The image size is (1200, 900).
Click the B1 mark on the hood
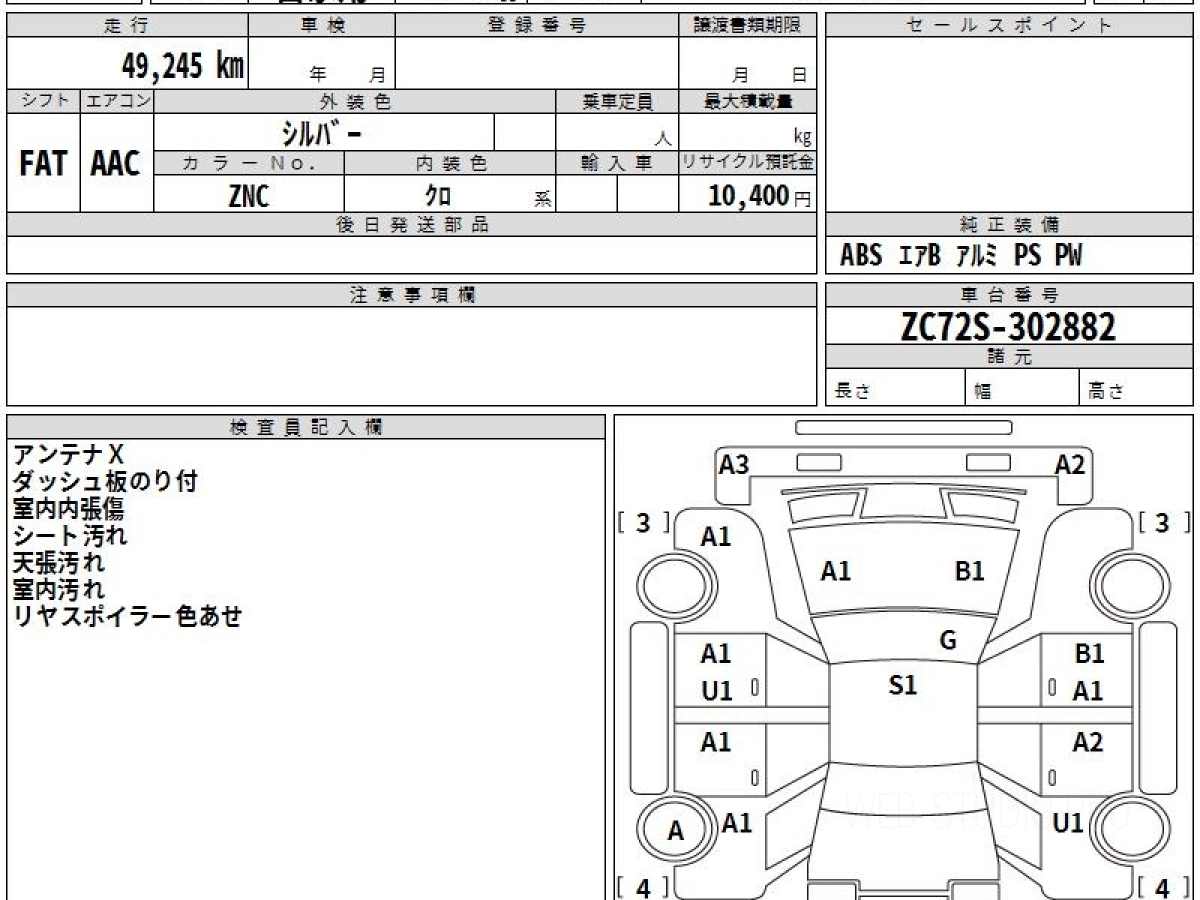tap(969, 571)
